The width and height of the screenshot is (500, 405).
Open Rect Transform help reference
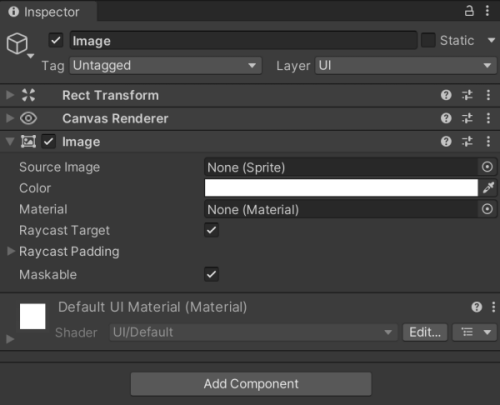point(446,95)
